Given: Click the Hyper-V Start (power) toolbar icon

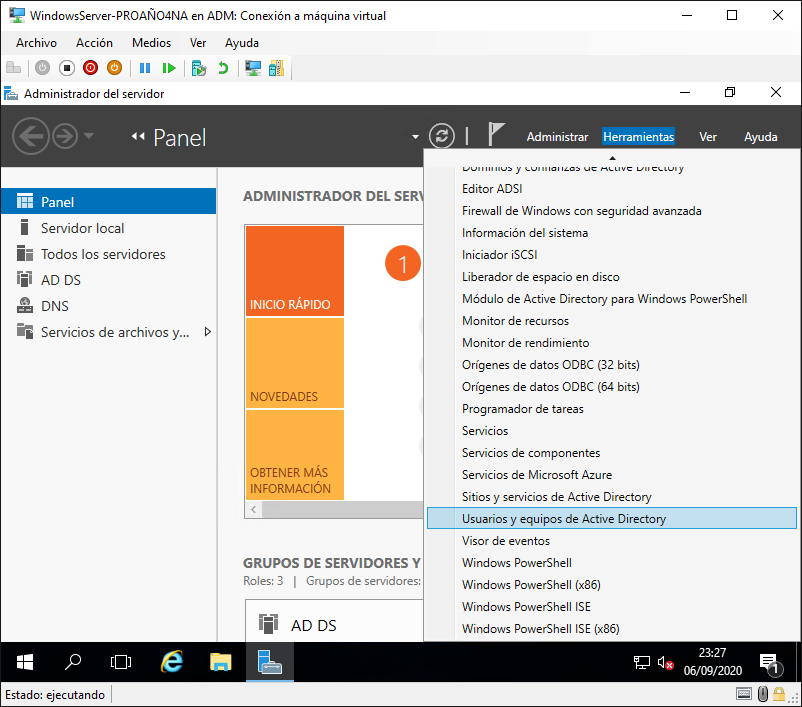Looking at the screenshot, I should [x=42, y=68].
